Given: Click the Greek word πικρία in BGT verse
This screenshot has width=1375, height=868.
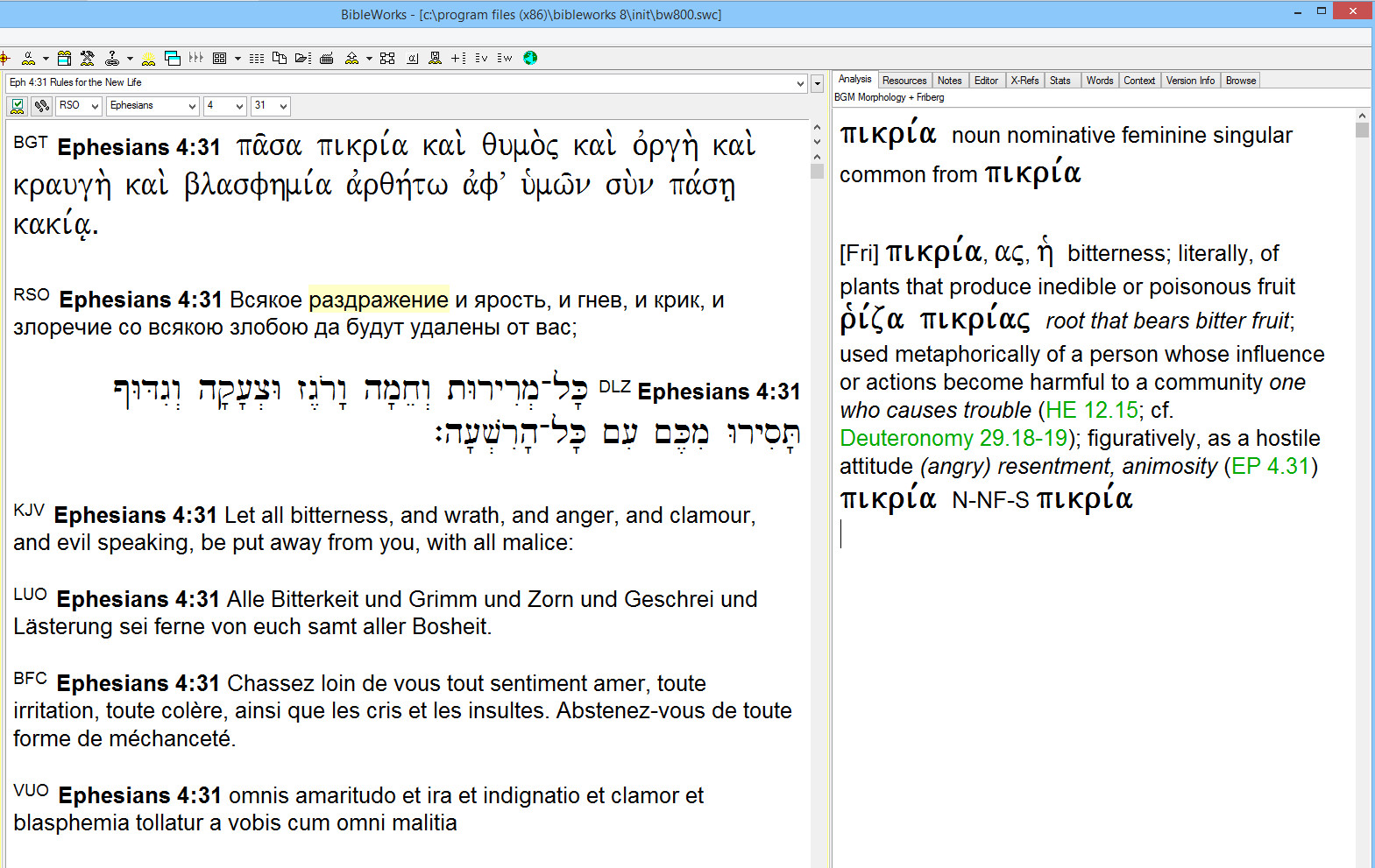Looking at the screenshot, I should (x=362, y=147).
